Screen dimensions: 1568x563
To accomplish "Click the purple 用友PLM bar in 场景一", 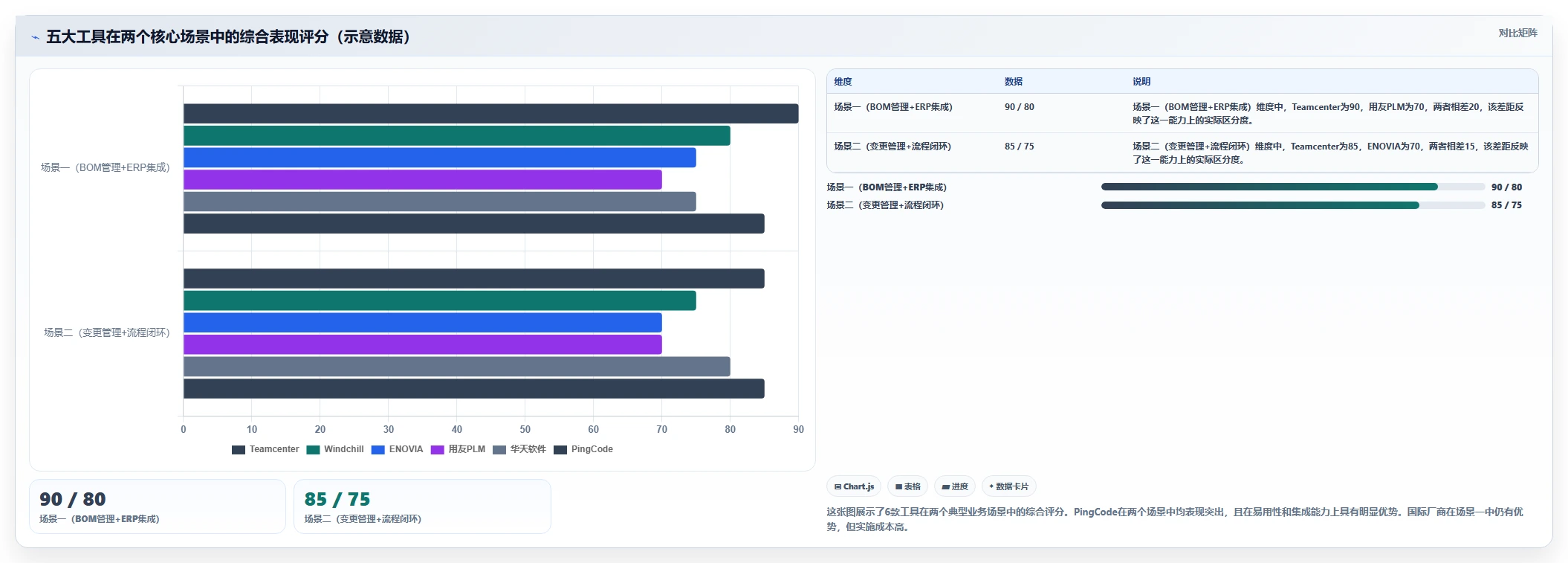I will point(423,179).
